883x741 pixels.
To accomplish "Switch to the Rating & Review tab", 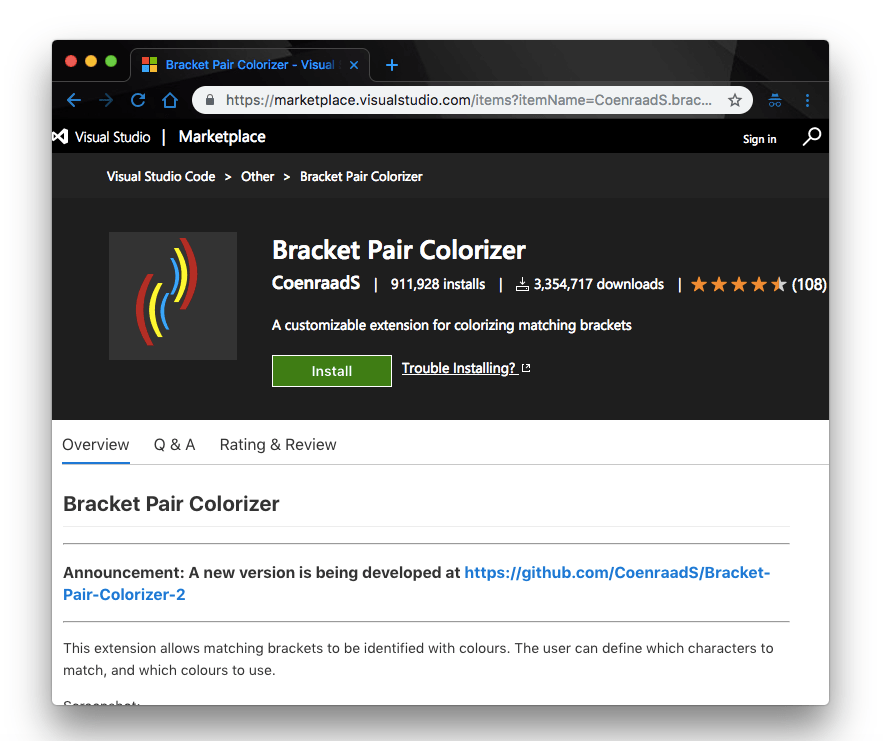I will click(x=278, y=445).
